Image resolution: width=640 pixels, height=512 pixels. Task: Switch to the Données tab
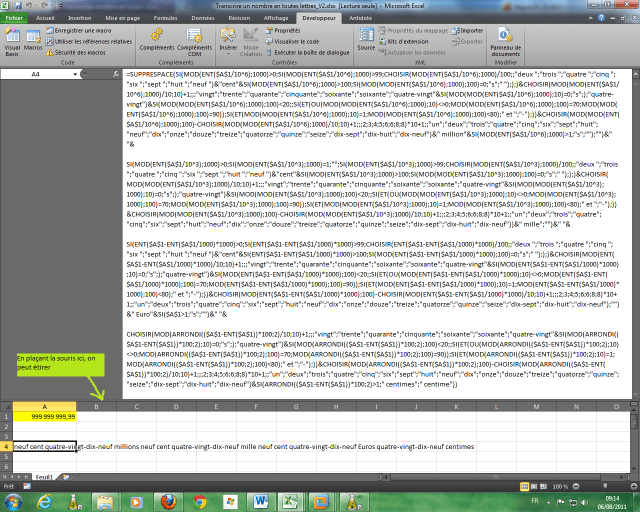pos(203,18)
